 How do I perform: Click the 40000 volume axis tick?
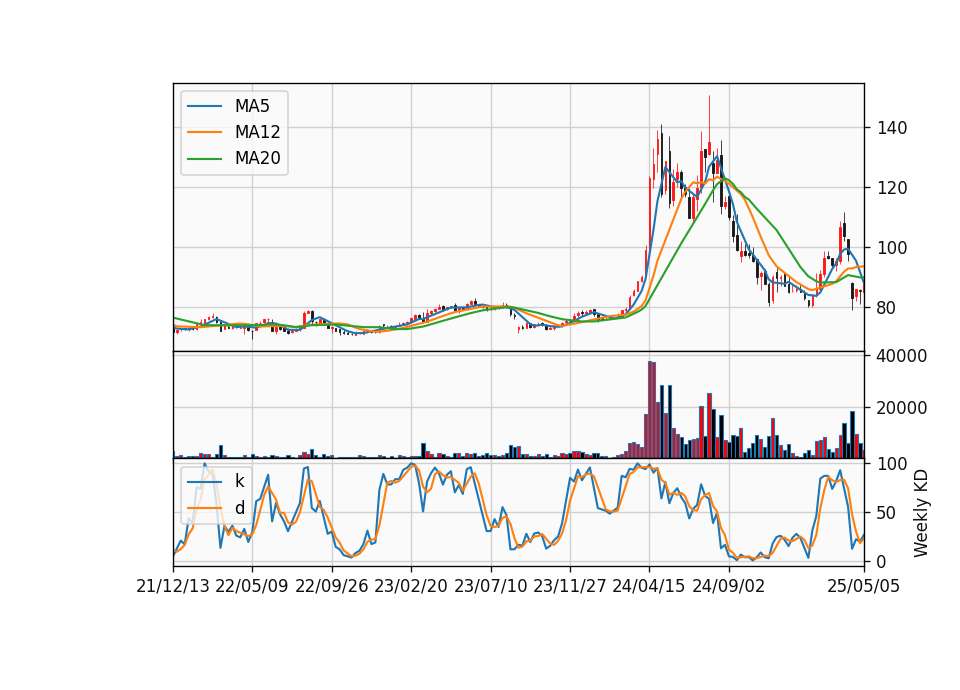click(902, 356)
